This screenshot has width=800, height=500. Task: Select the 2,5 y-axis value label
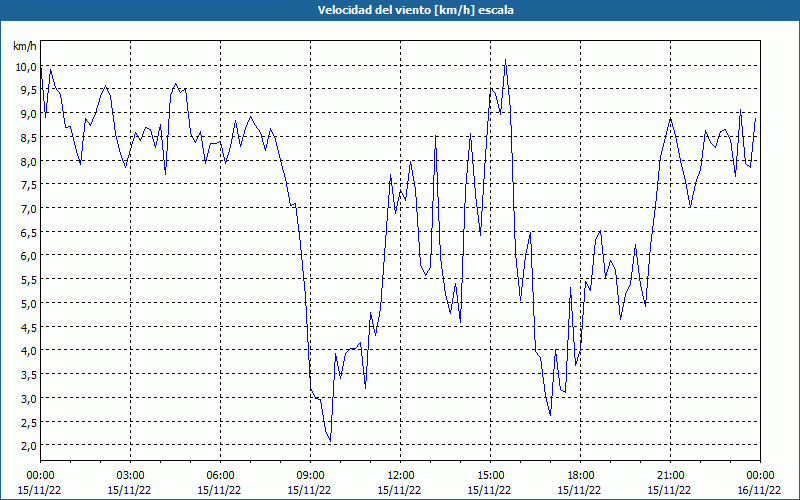click(x=29, y=422)
